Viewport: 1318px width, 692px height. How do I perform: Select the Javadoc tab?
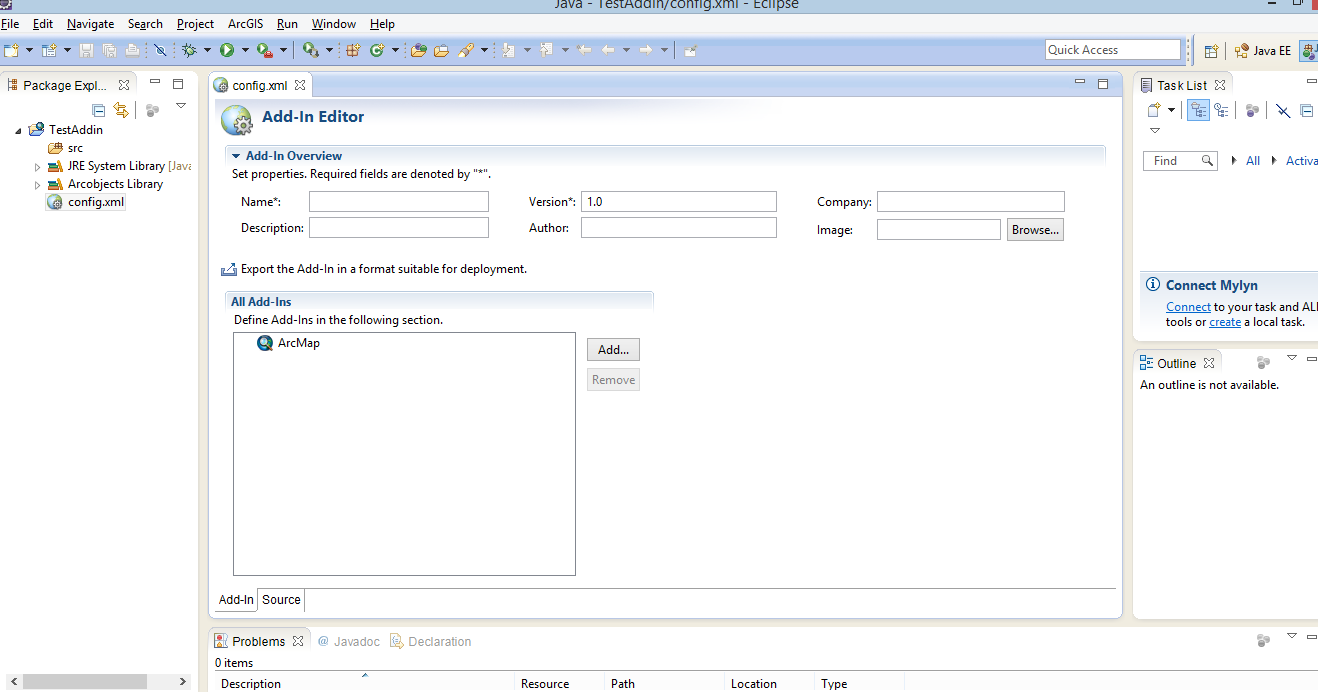pos(348,641)
